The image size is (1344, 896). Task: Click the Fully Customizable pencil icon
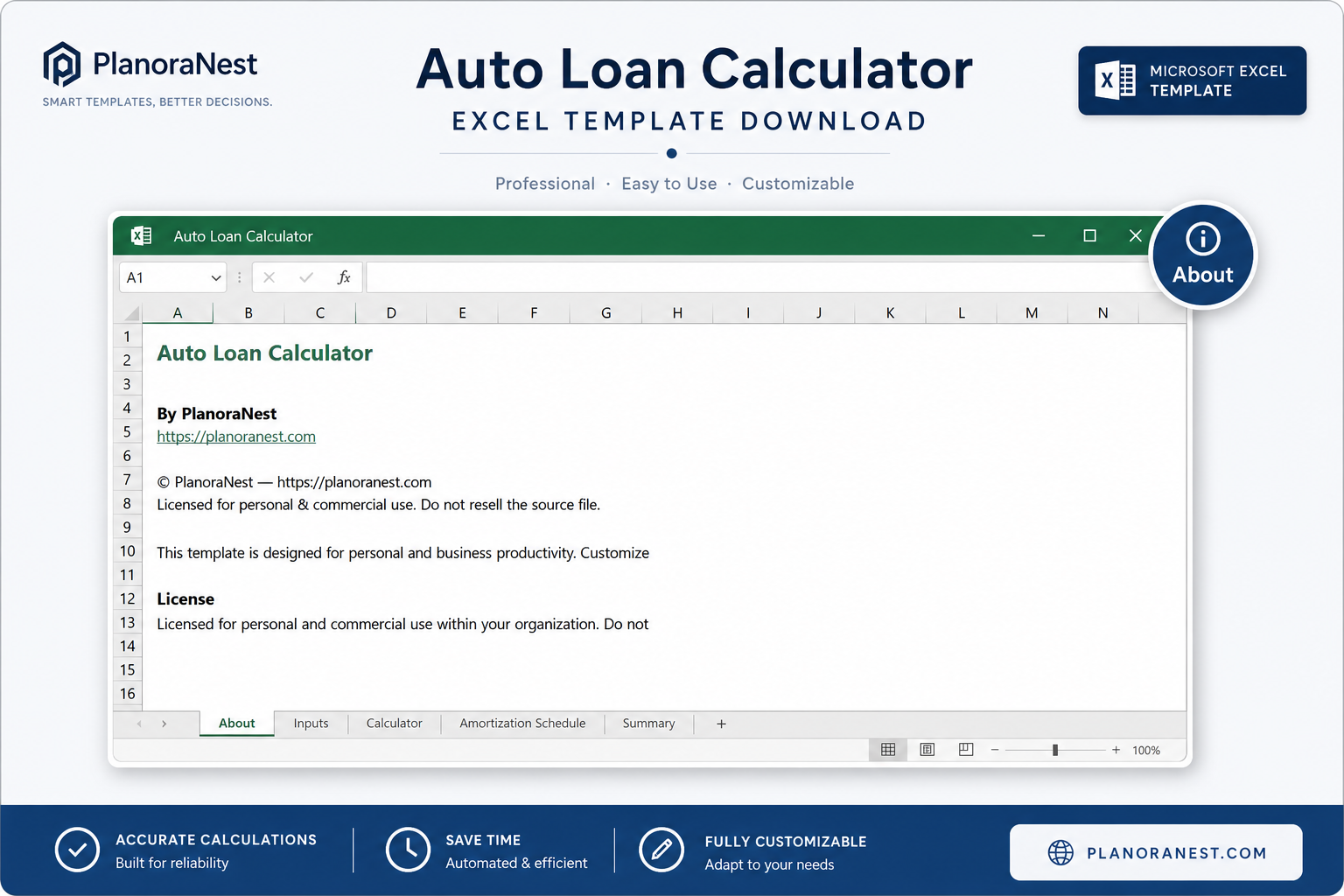(x=661, y=850)
